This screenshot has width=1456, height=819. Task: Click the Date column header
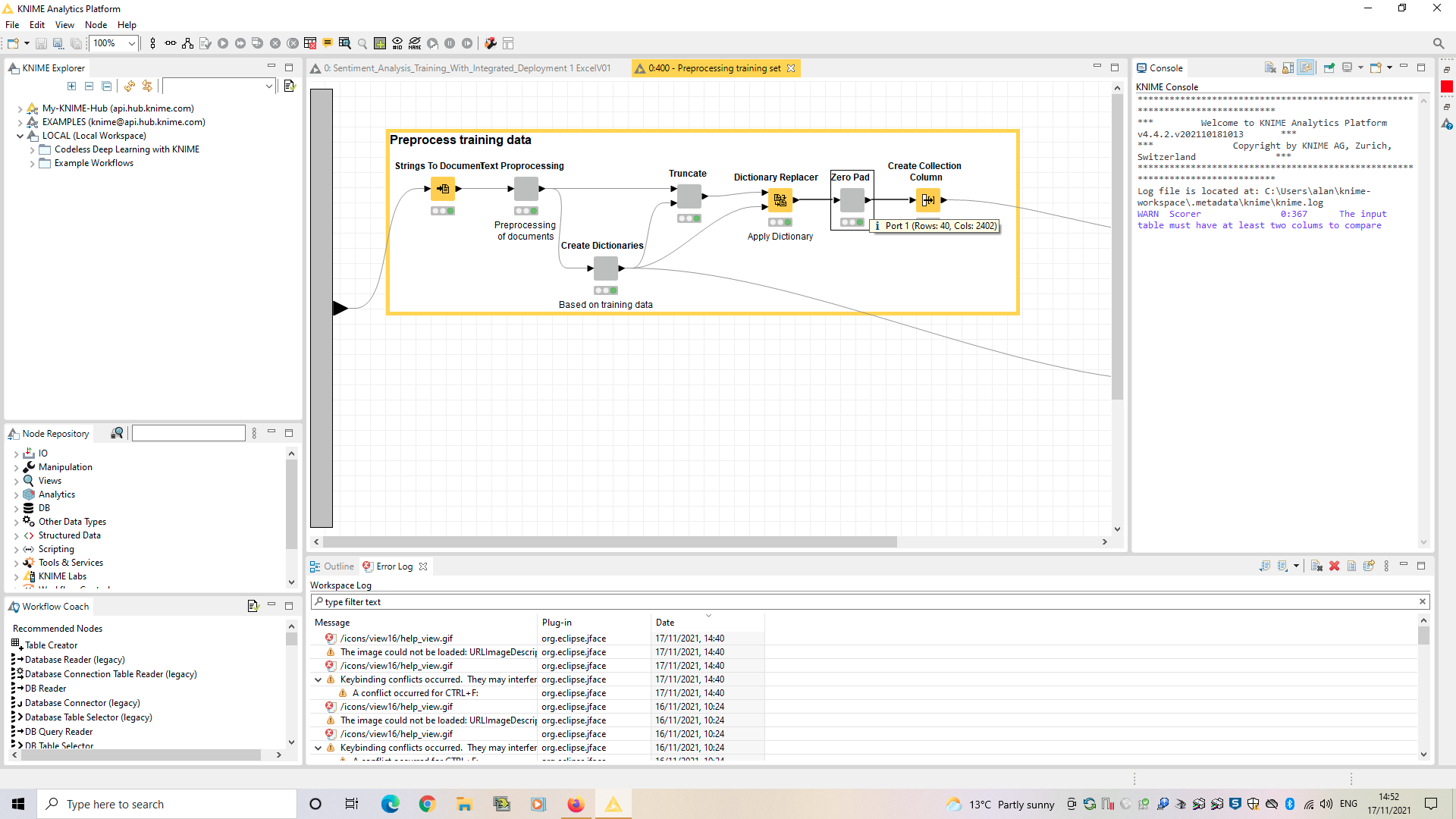coord(708,622)
